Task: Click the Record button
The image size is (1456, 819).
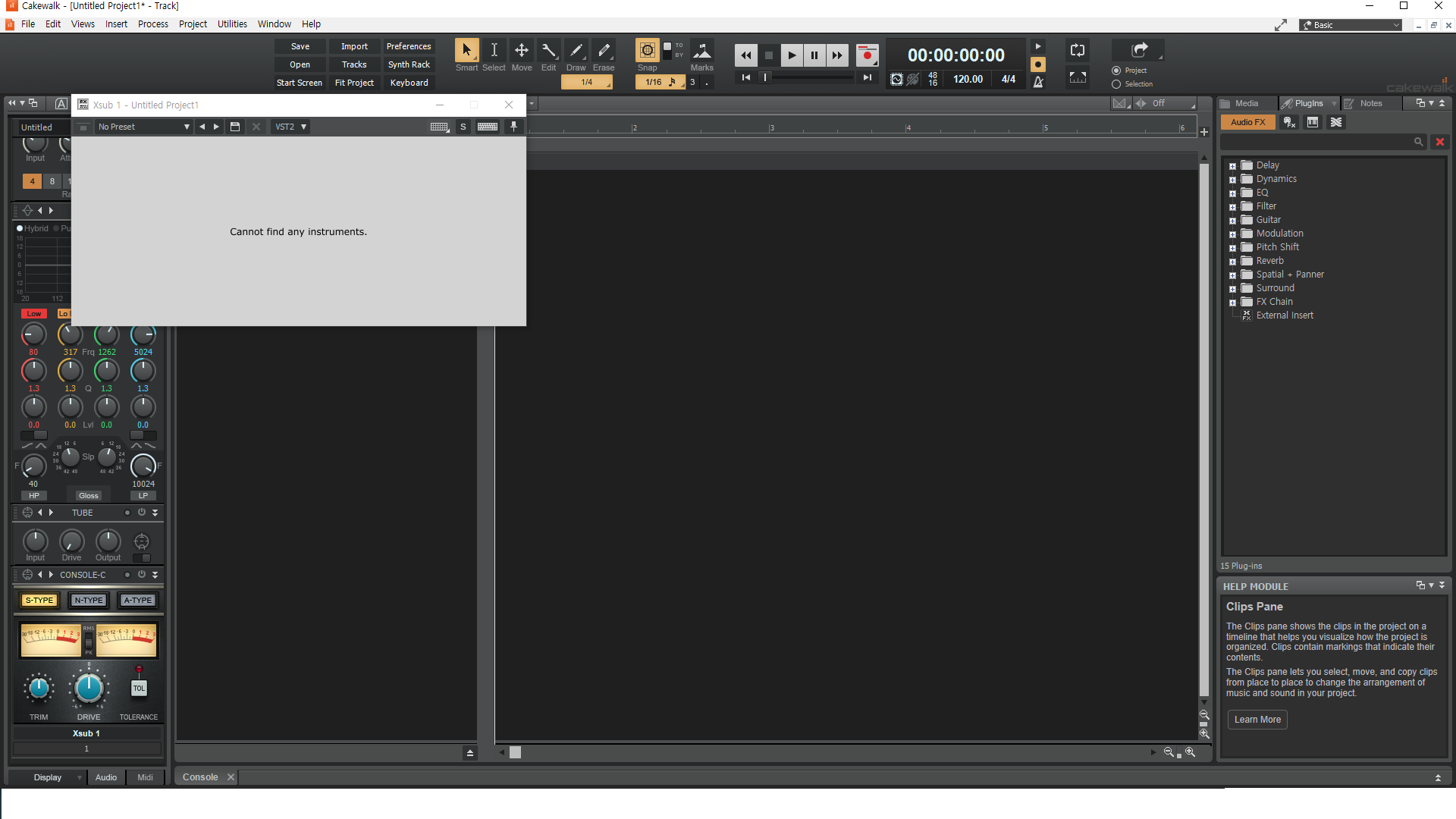Action: point(867,55)
